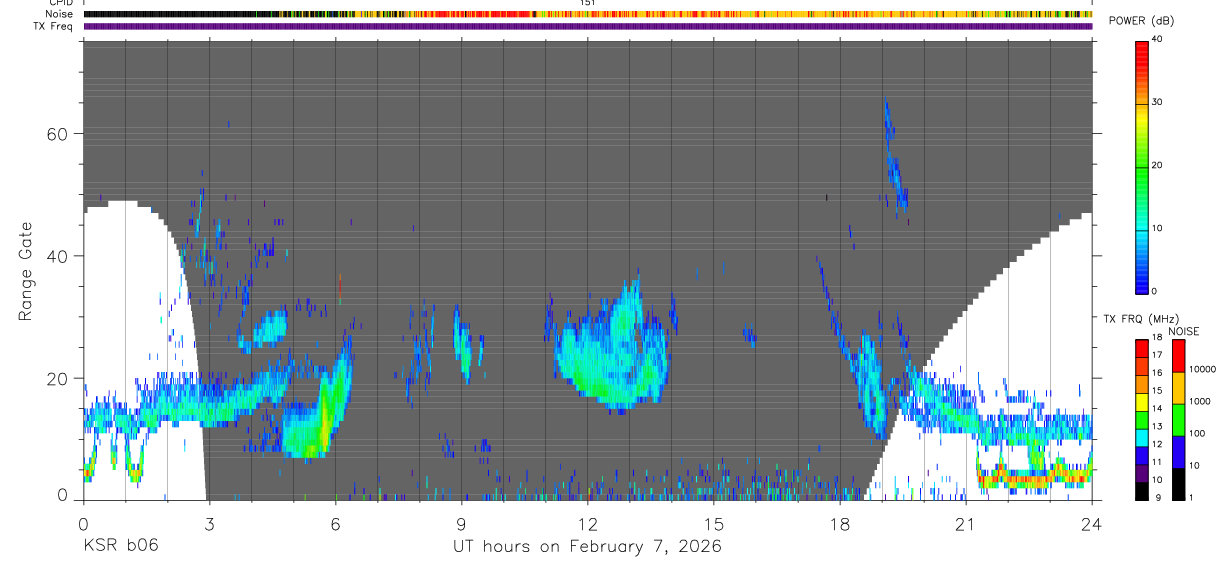Click the NOISE legend title

pyautogui.click(x=1183, y=331)
